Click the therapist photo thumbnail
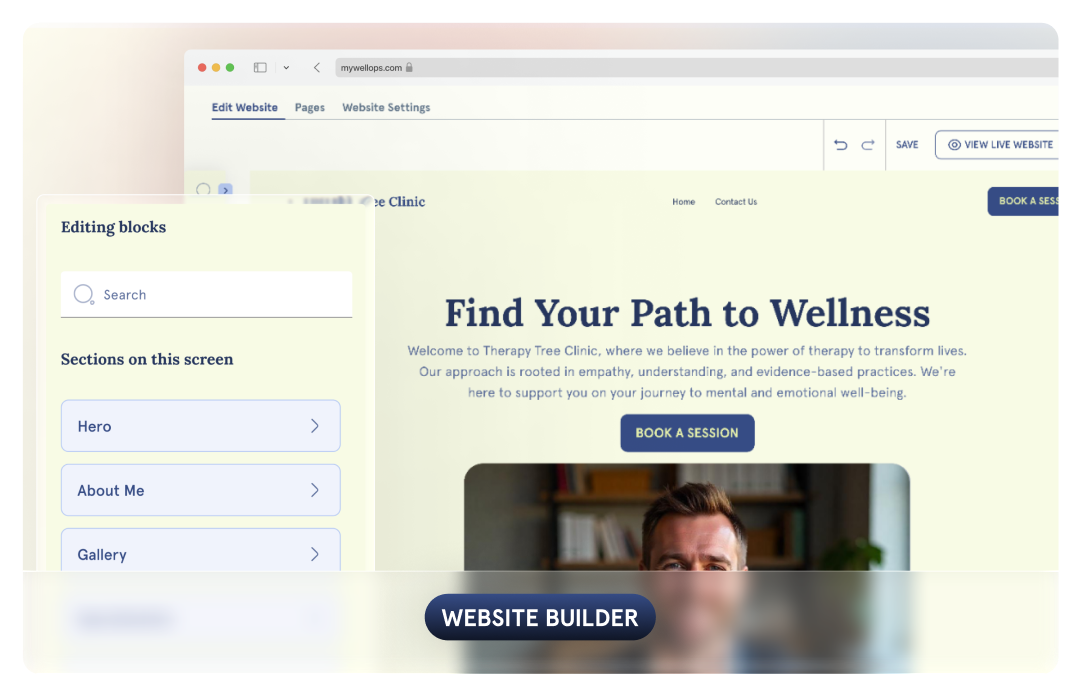1082x696 pixels. (687, 517)
